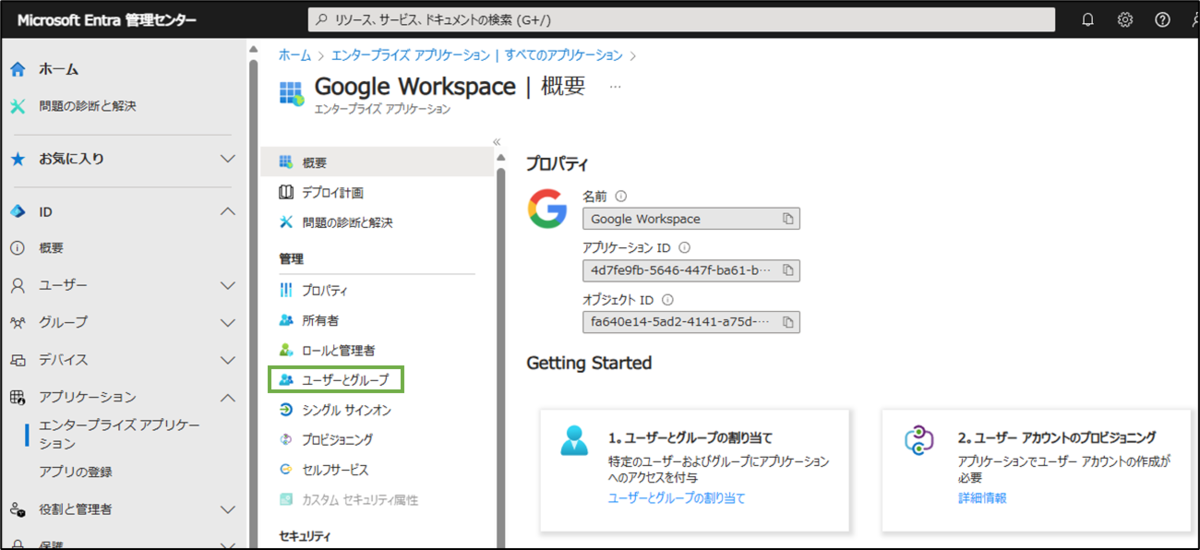This screenshot has width=1200, height=550.
Task: Click the デバイス icon in sidebar
Action: pyautogui.click(x=18, y=360)
